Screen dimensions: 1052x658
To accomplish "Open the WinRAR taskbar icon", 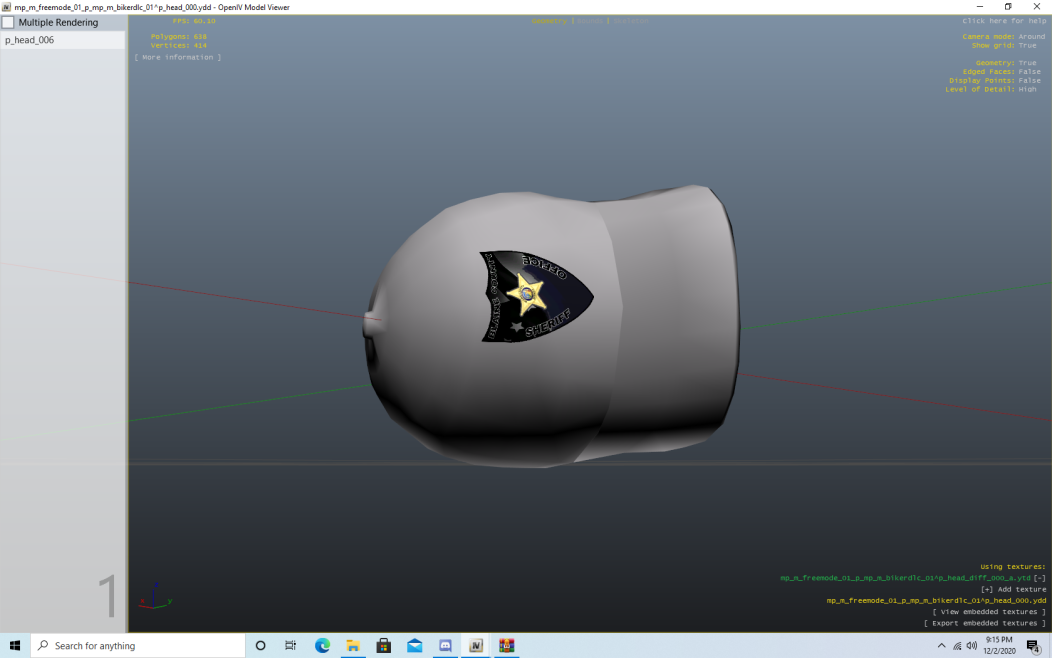I will (x=507, y=646).
